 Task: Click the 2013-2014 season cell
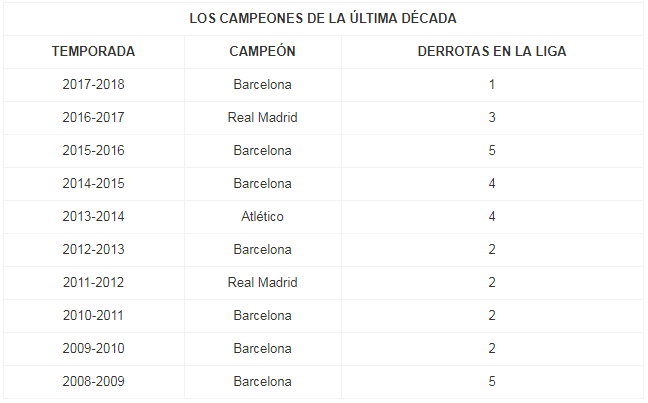(x=93, y=216)
